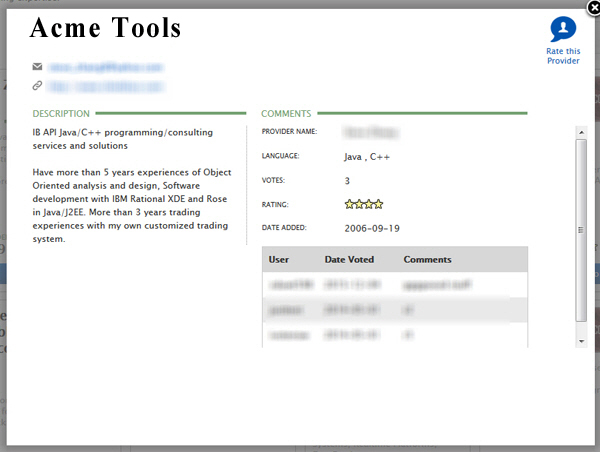Screen dimensions: 600x452
Task: Click the chain link website icon
Action: (37, 86)
